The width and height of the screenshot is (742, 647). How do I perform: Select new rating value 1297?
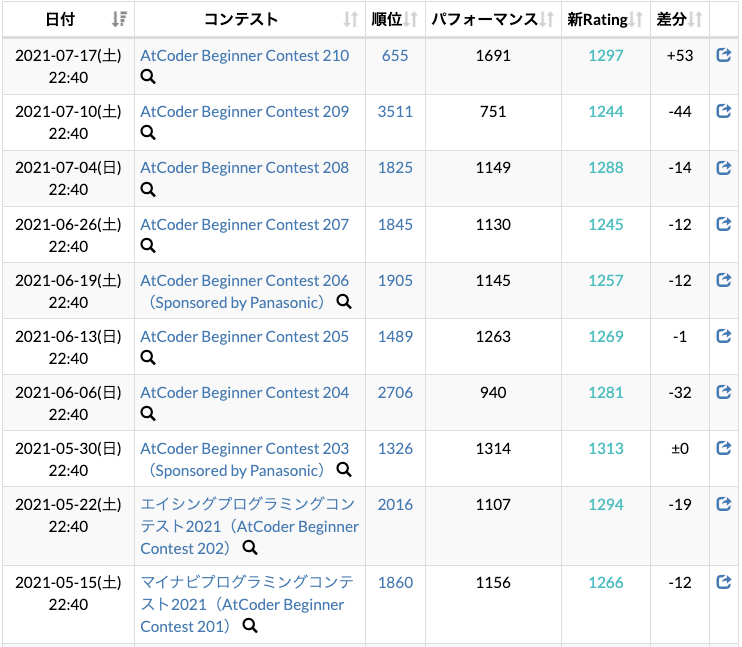click(x=606, y=56)
